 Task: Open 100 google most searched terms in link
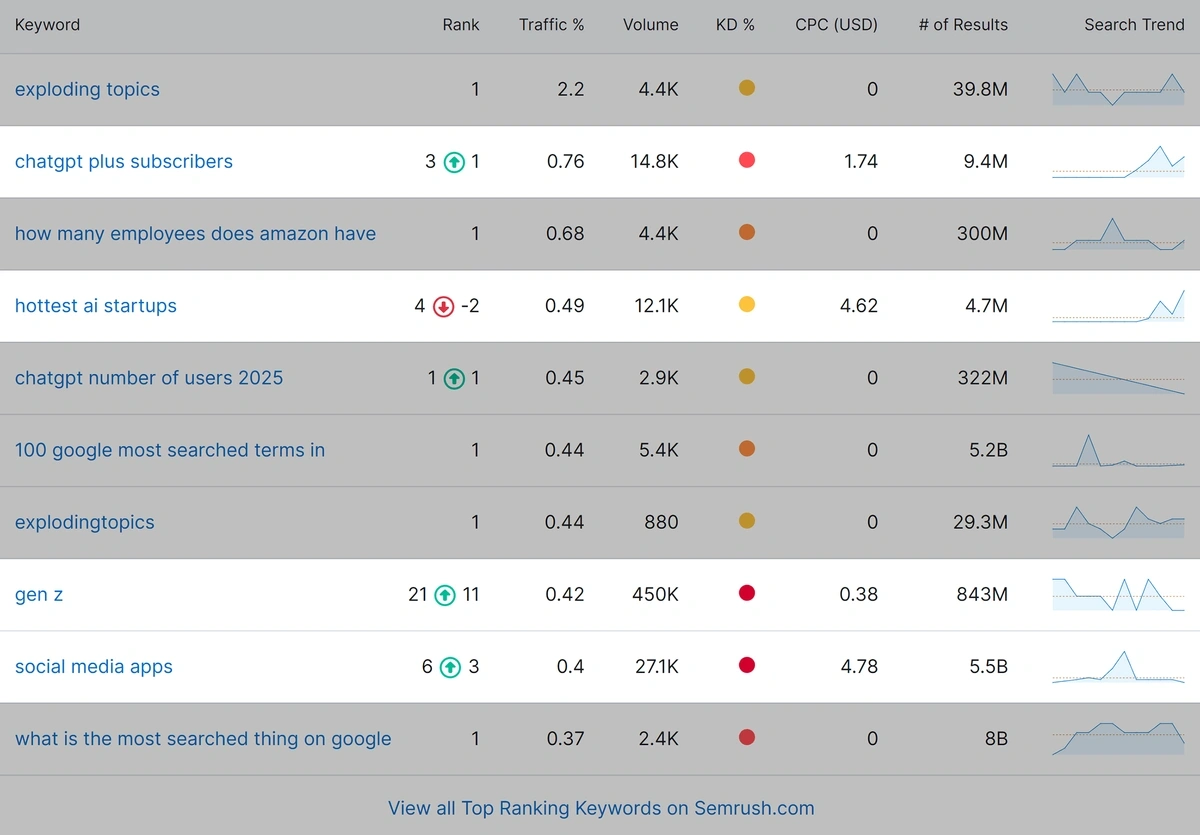coord(170,450)
